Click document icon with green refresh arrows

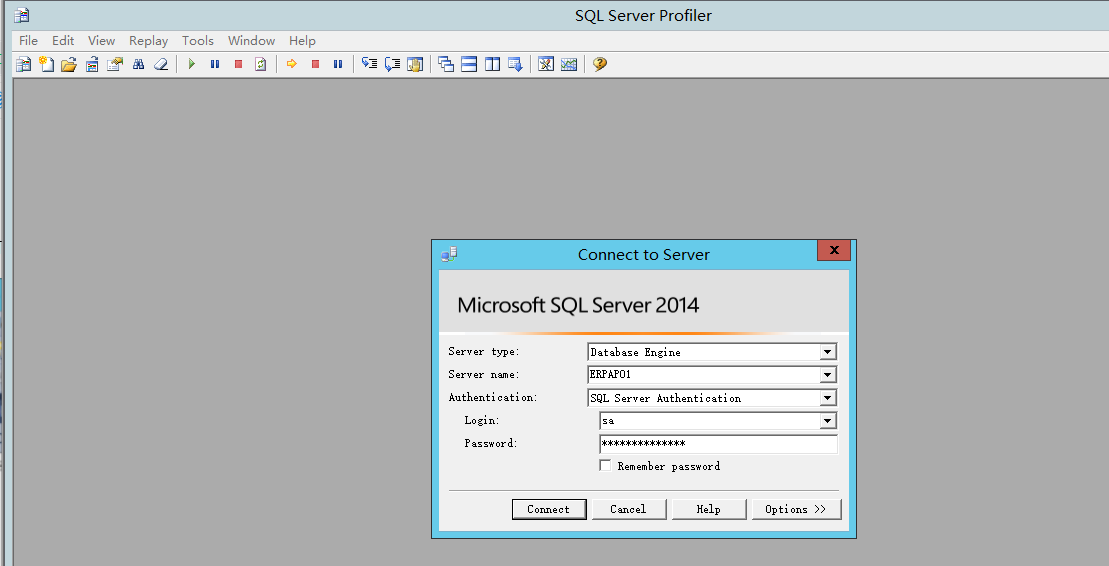click(x=261, y=64)
